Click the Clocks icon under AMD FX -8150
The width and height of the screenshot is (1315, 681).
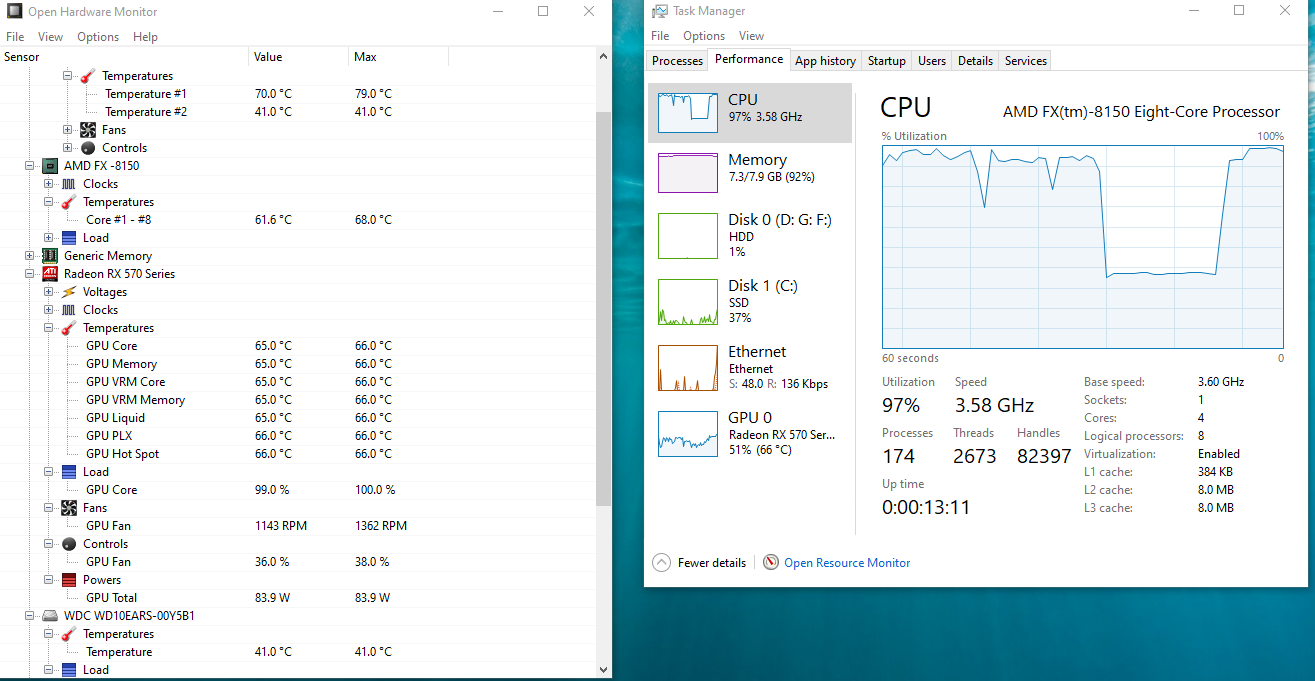pos(69,184)
